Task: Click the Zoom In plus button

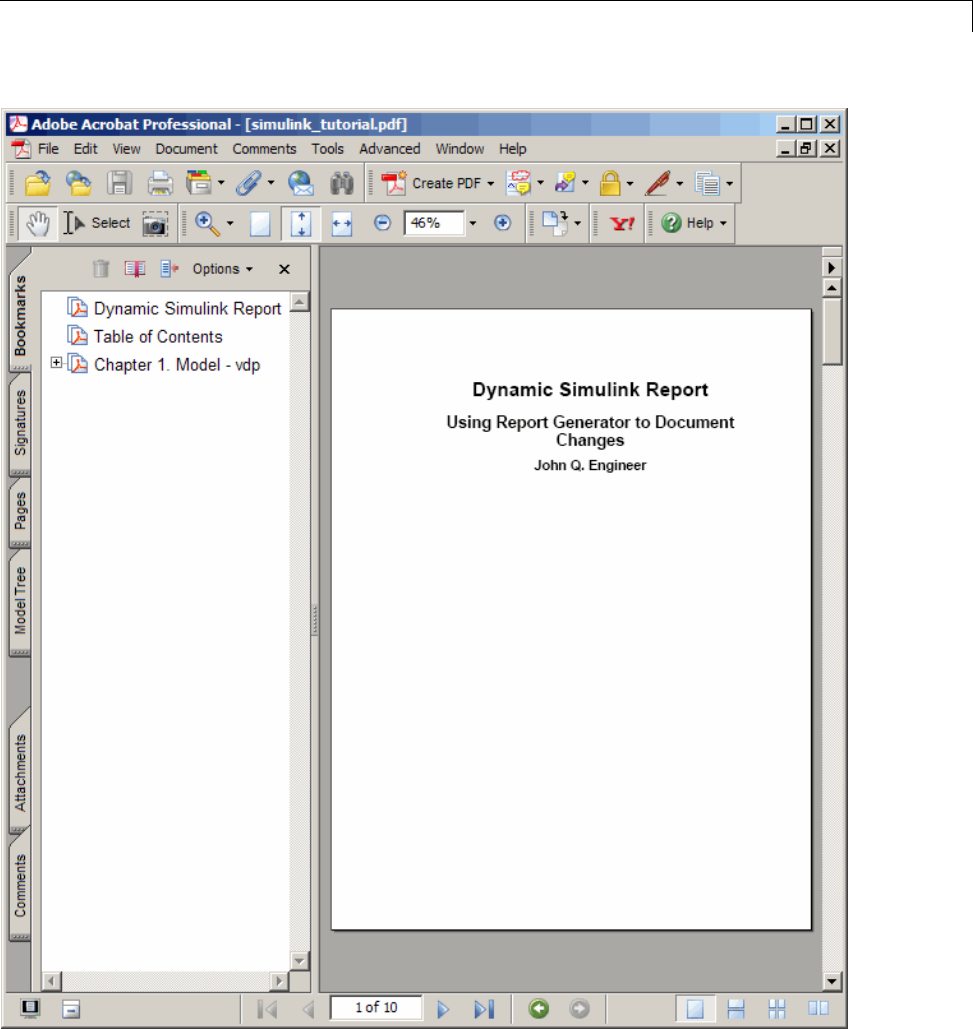Action: pos(503,223)
